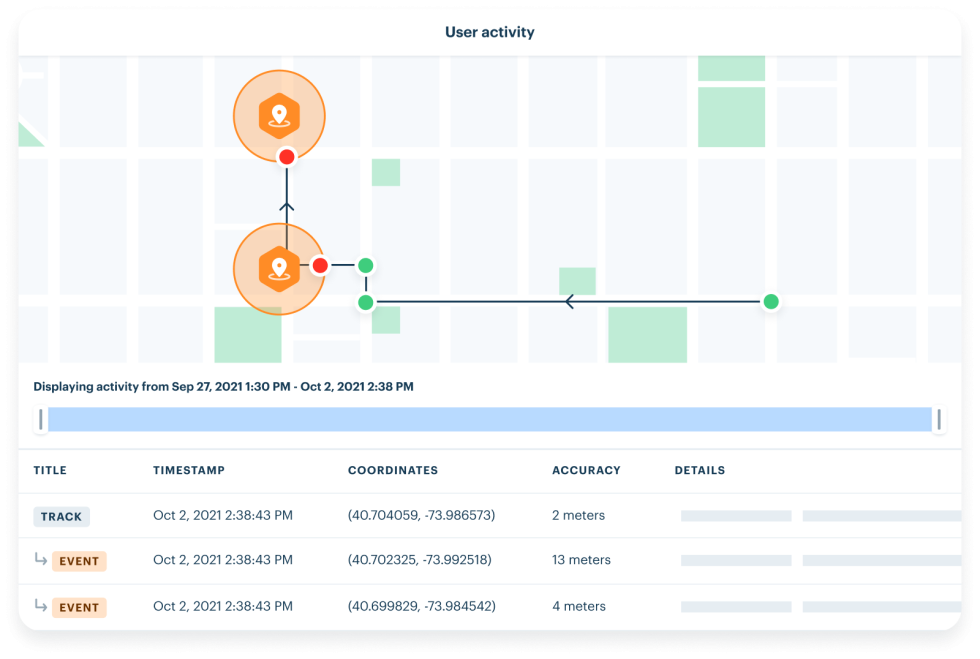Sort by the TIMESTAMP column header
This screenshot has width=980, height=659.
(x=189, y=470)
